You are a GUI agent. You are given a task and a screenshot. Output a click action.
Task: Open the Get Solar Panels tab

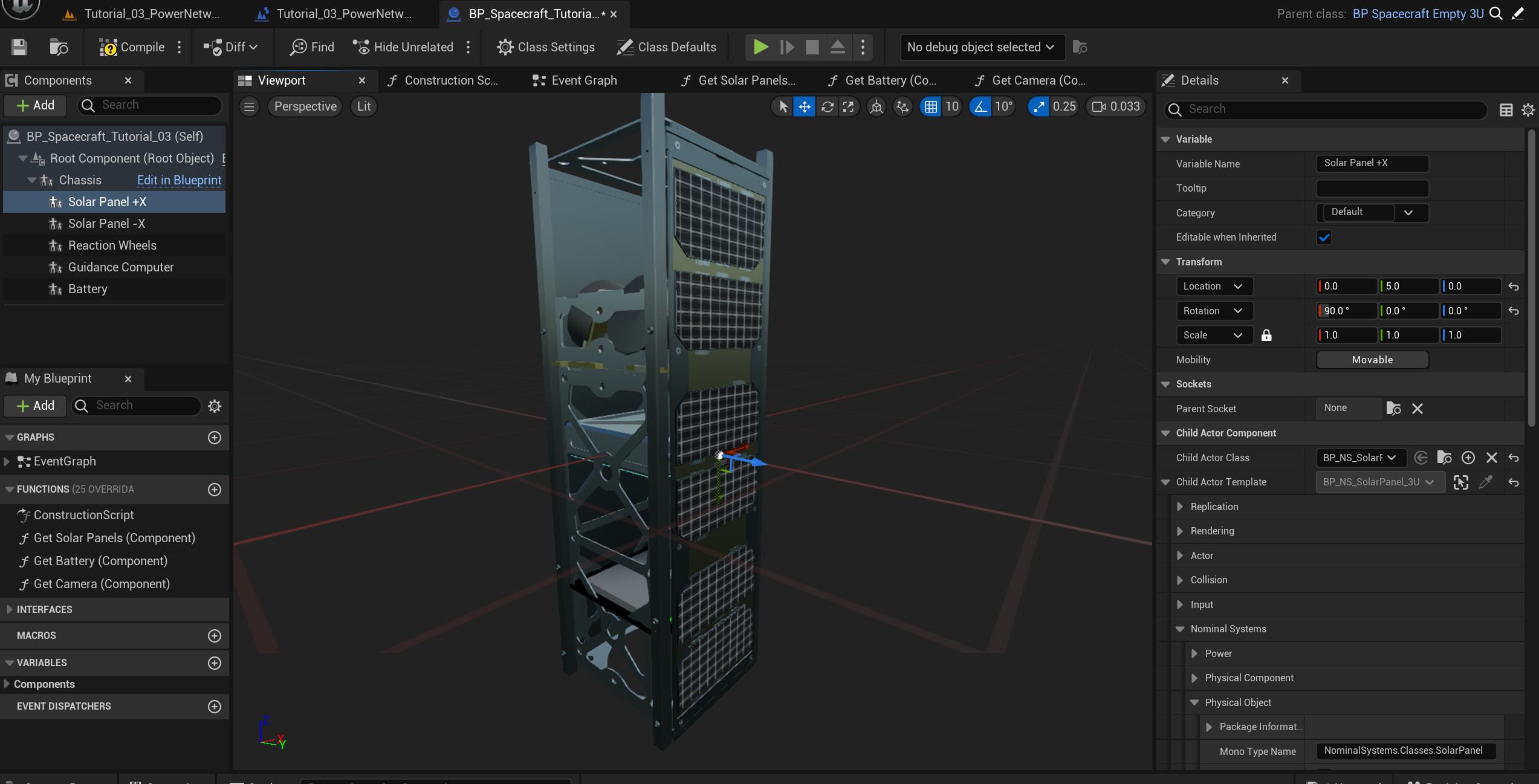(x=738, y=80)
